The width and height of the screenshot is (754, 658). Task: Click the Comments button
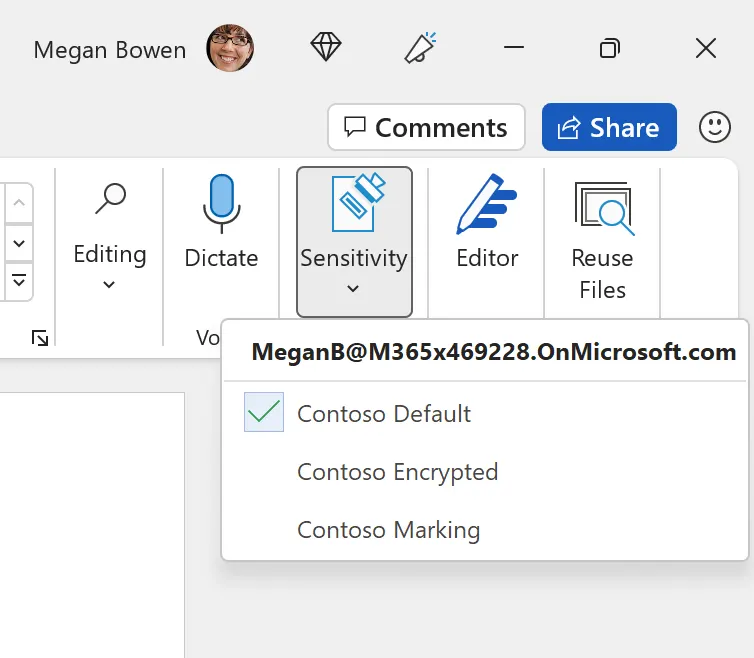click(426, 127)
